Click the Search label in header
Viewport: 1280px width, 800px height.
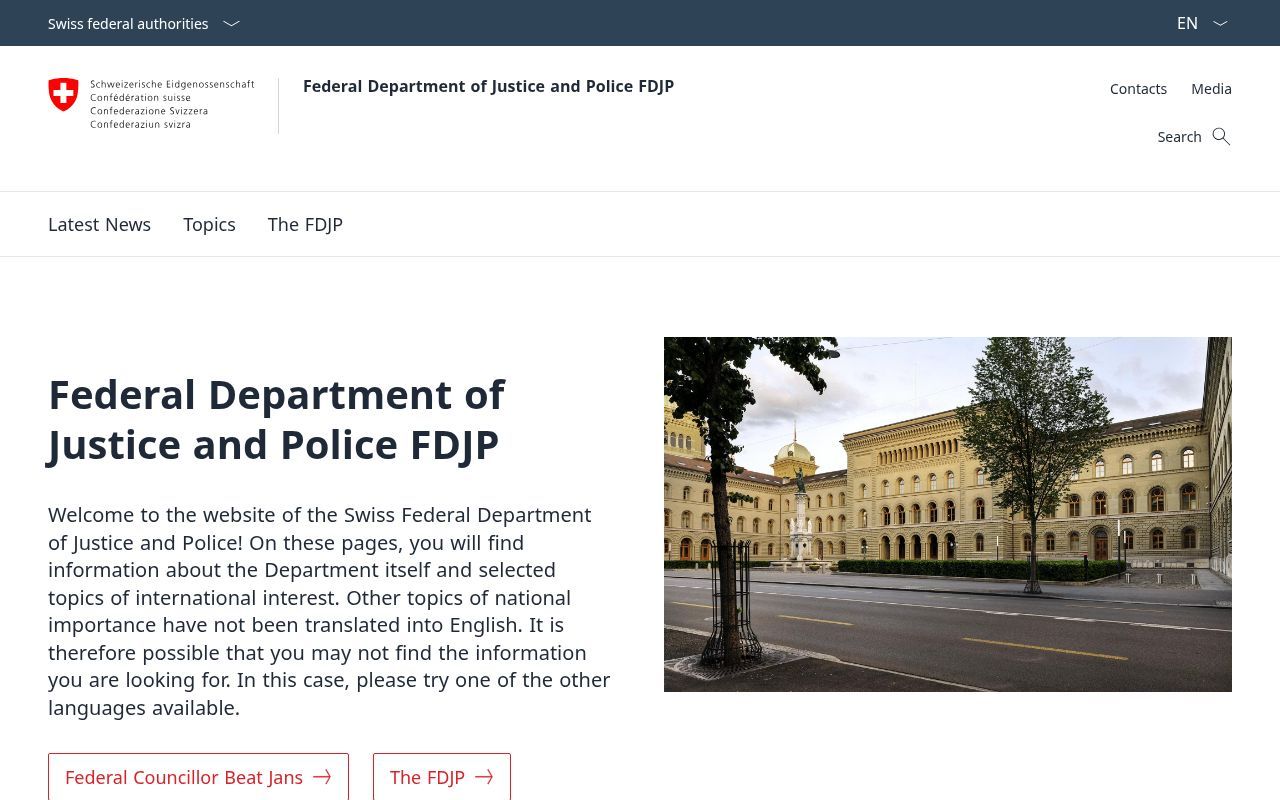click(1179, 137)
